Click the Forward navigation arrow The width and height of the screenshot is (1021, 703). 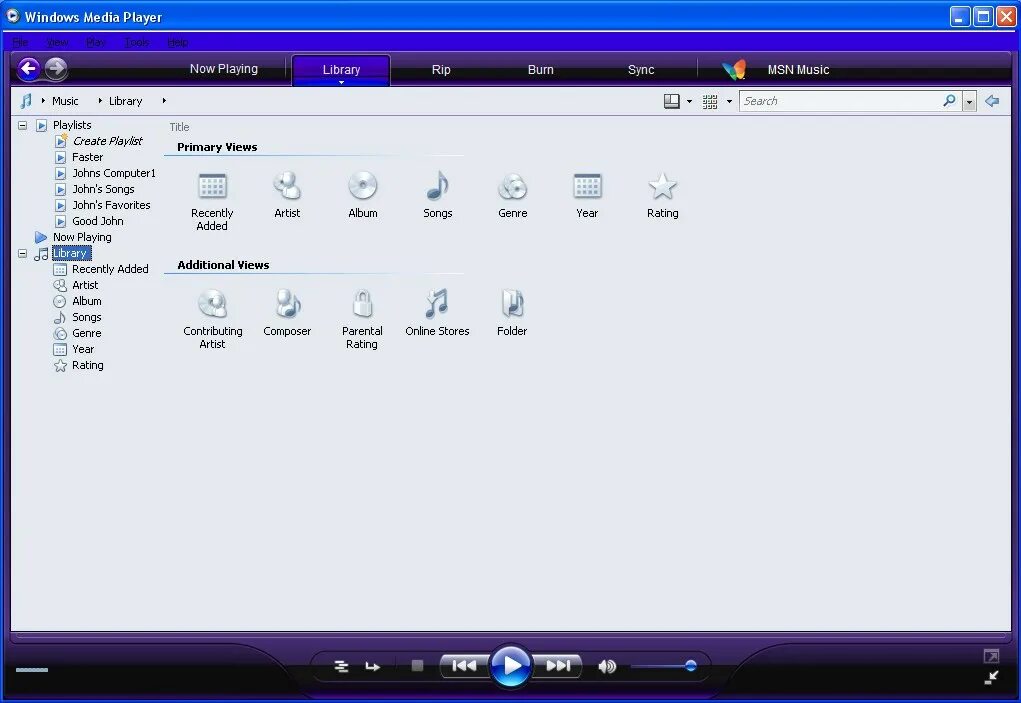pos(56,68)
